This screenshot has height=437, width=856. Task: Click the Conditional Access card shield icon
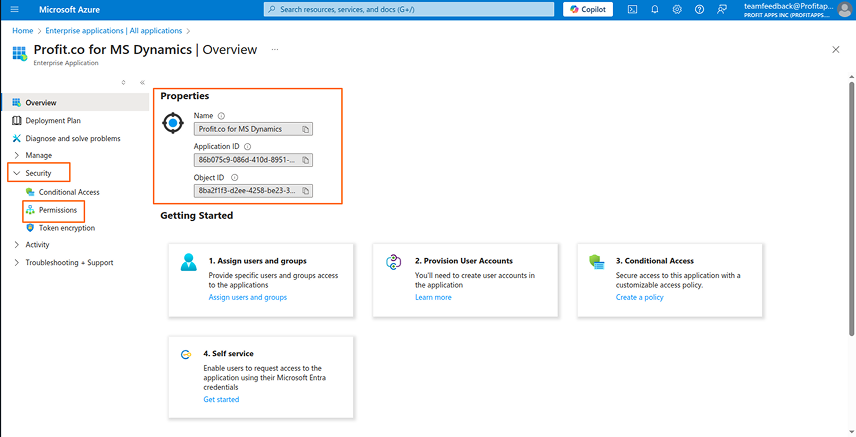point(597,262)
